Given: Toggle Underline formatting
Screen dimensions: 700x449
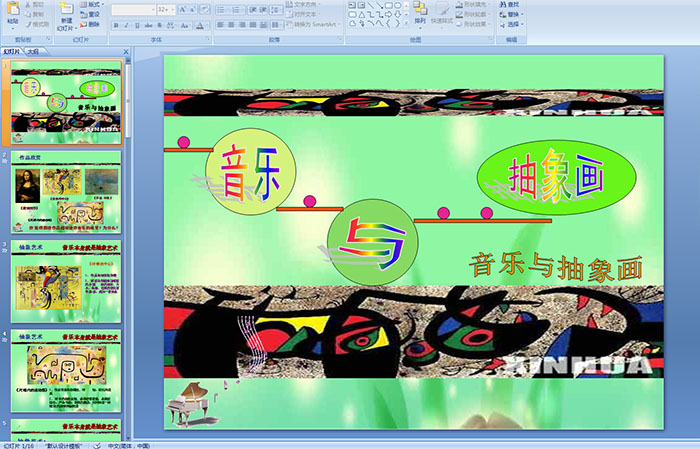Looking at the screenshot, I should coord(137,25).
